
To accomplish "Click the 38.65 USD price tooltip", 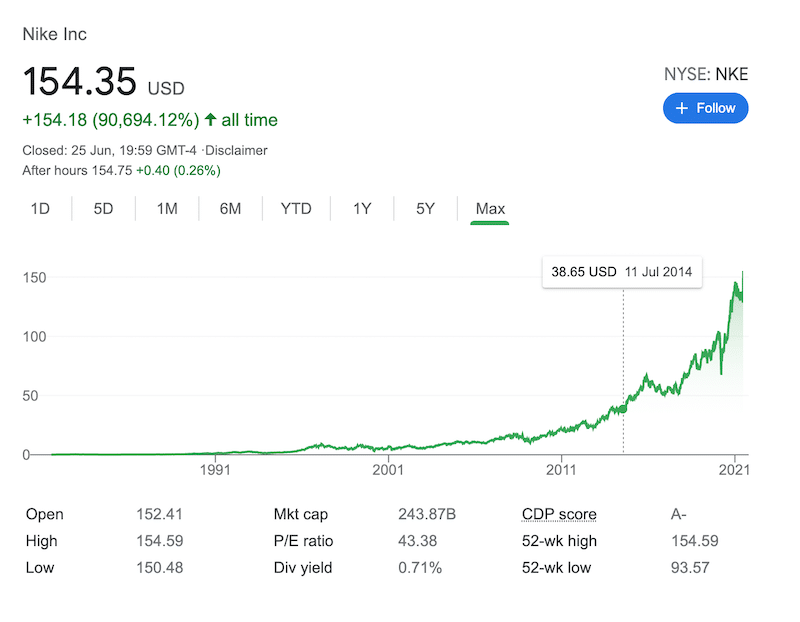I will (x=622, y=272).
